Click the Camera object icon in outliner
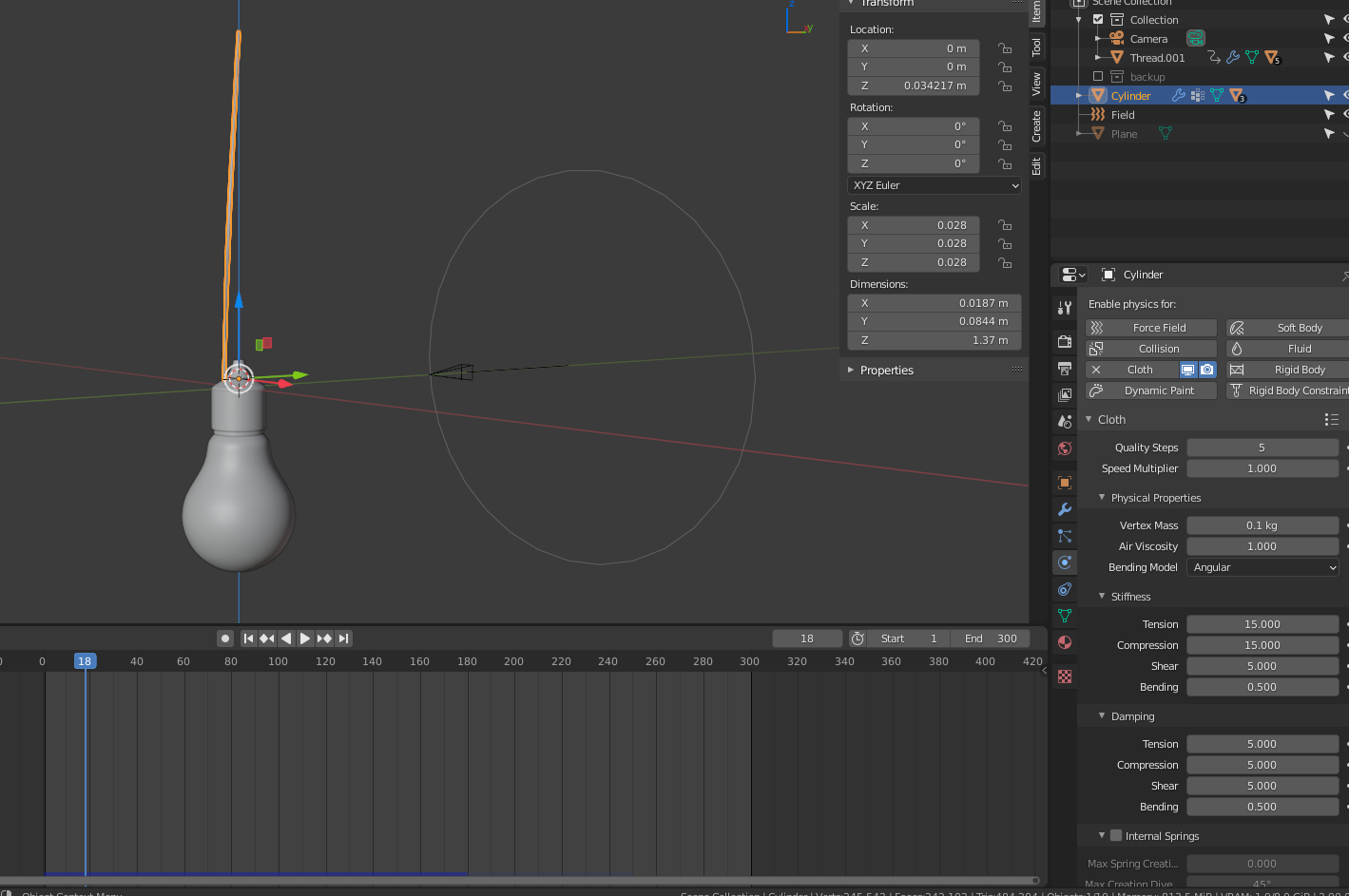The width and height of the screenshot is (1349, 896). pos(1117,38)
